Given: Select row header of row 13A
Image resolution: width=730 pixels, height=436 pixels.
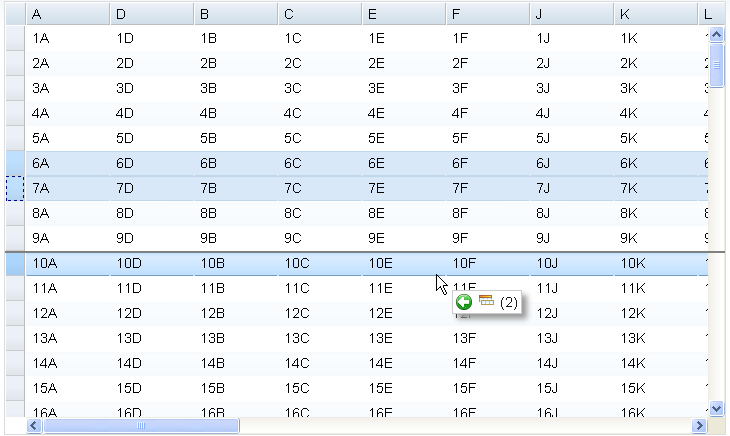Looking at the screenshot, I should coord(15,338).
